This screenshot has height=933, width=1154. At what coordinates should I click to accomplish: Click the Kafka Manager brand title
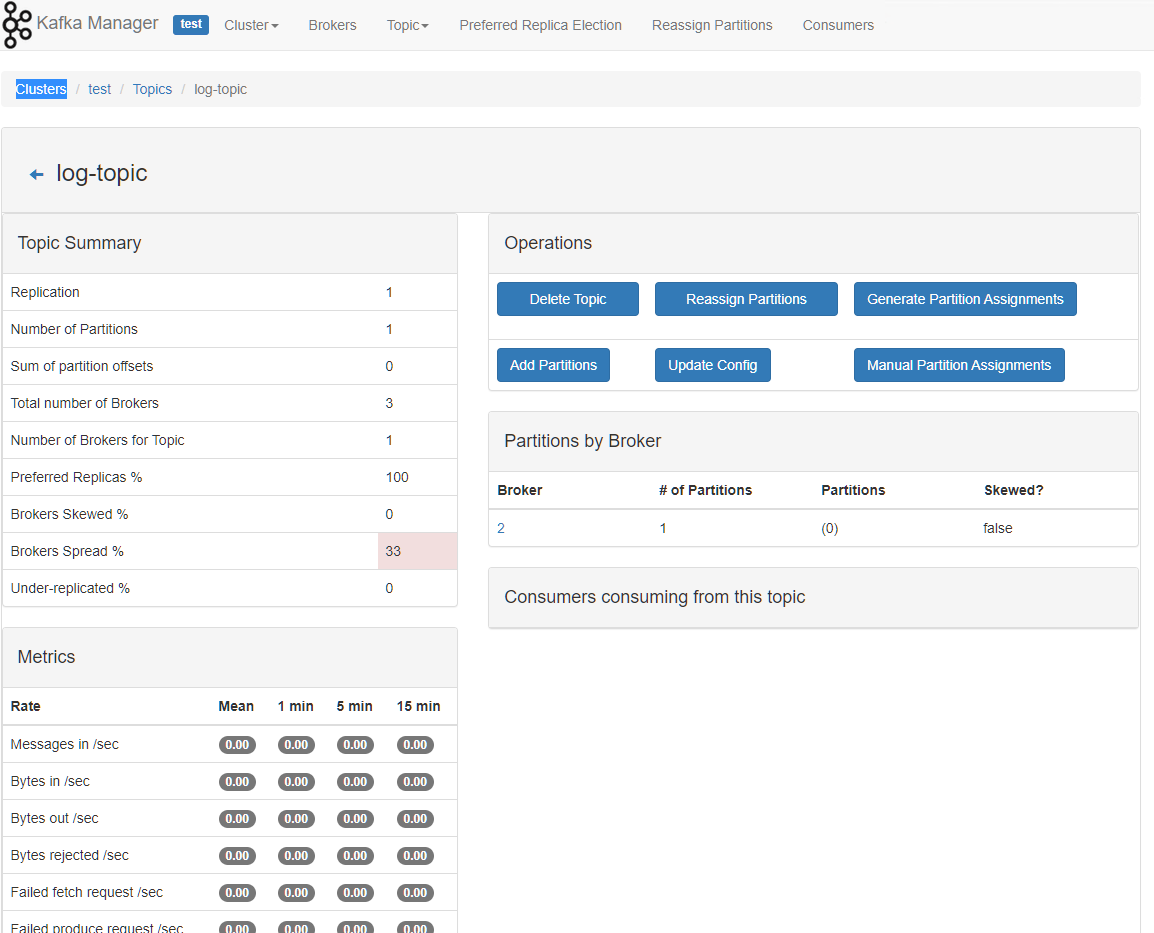tap(97, 24)
